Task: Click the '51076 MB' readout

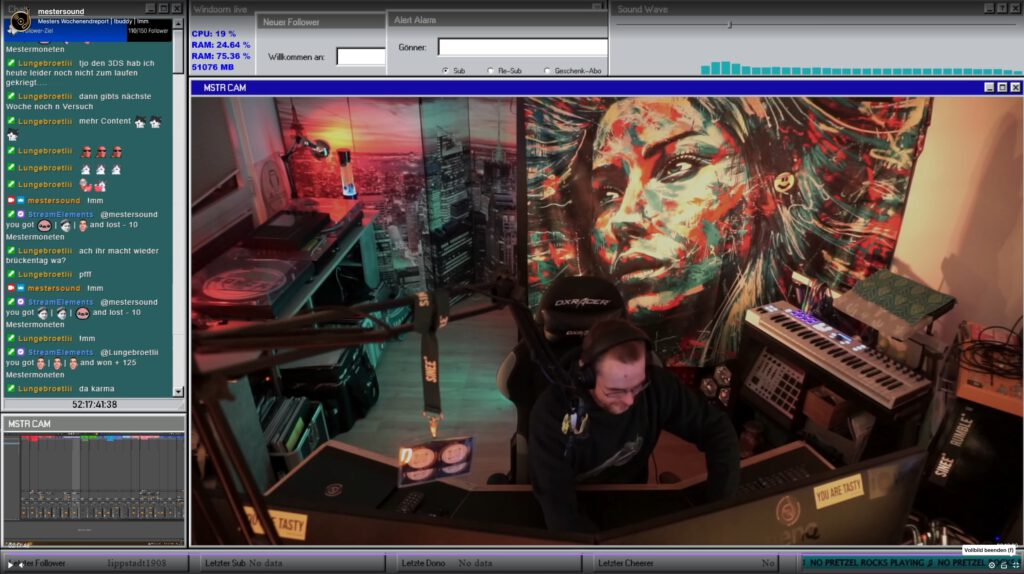Action: pos(213,67)
